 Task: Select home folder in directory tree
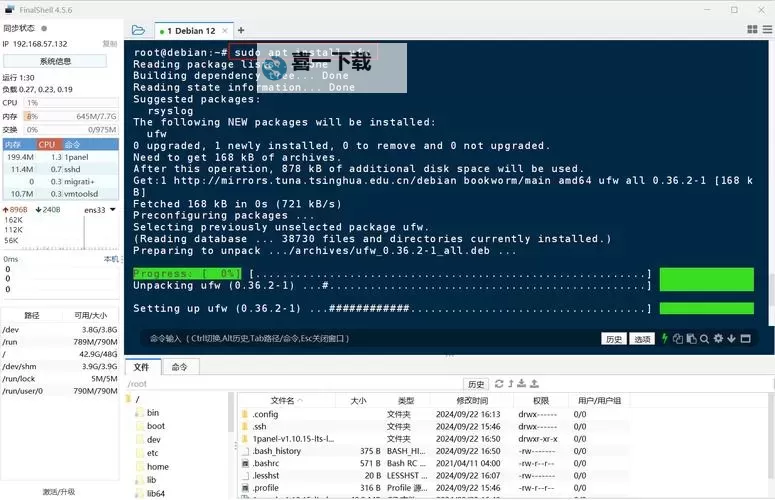[x=158, y=466]
